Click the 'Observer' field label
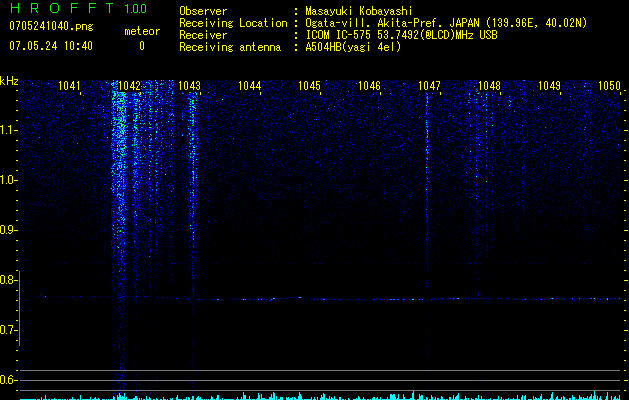The image size is (629, 400). 203,11
